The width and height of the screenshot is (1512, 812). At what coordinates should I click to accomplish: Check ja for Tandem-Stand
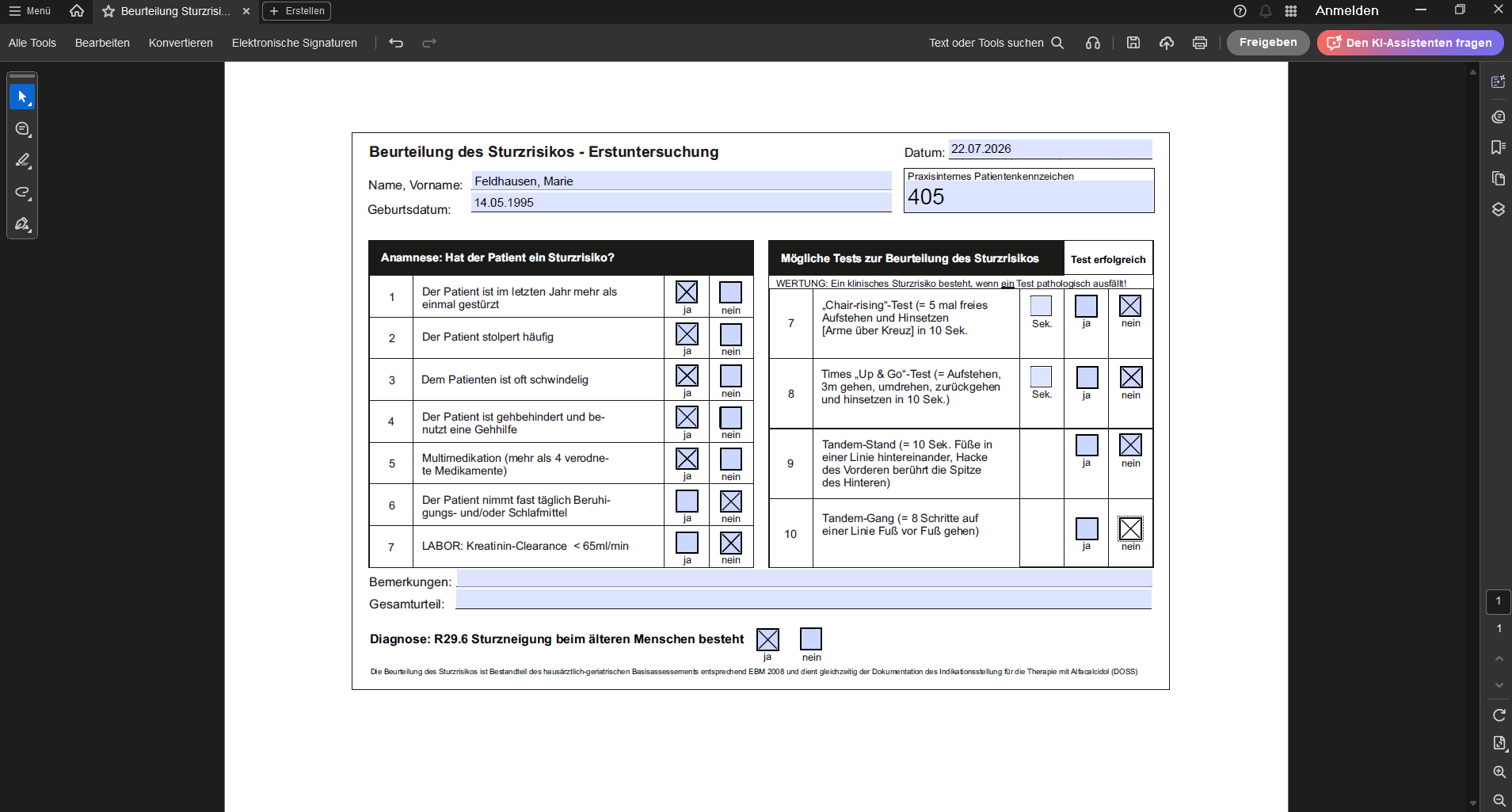(1087, 445)
